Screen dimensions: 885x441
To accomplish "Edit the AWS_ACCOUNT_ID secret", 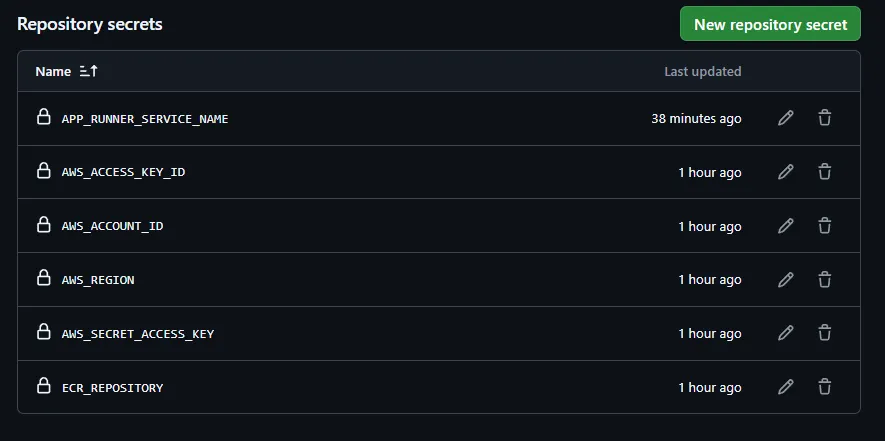I will pyautogui.click(x=786, y=226).
